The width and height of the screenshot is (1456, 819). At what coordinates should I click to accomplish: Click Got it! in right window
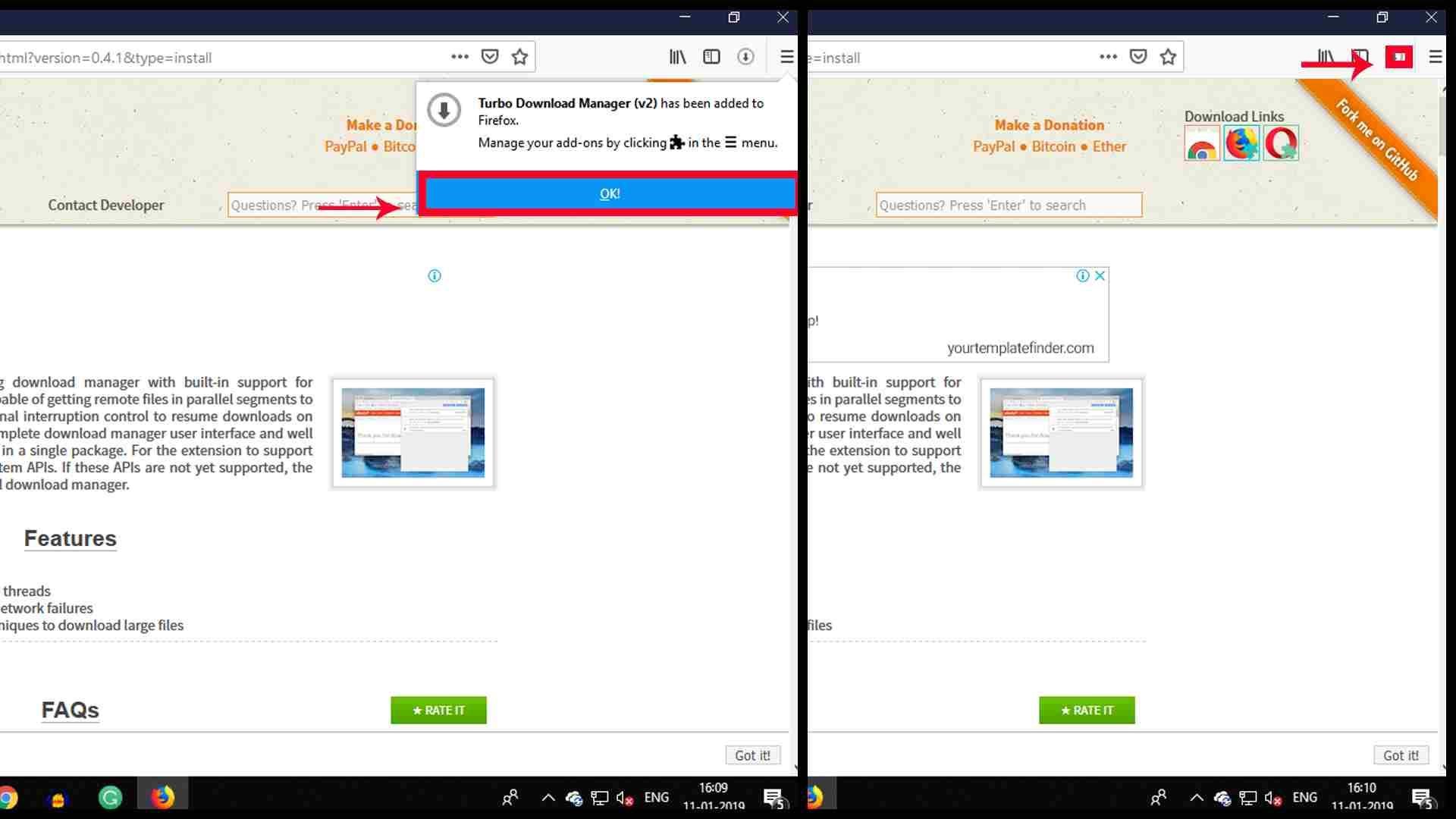tap(1401, 755)
